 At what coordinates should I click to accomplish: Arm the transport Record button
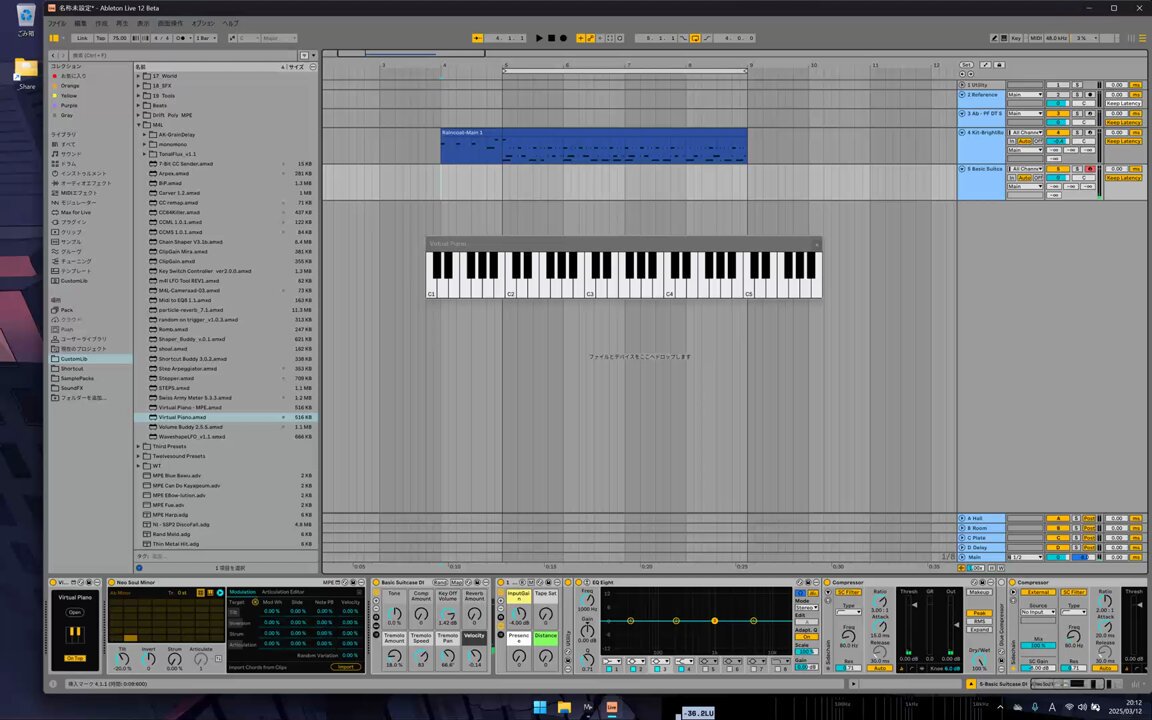[x=564, y=38]
